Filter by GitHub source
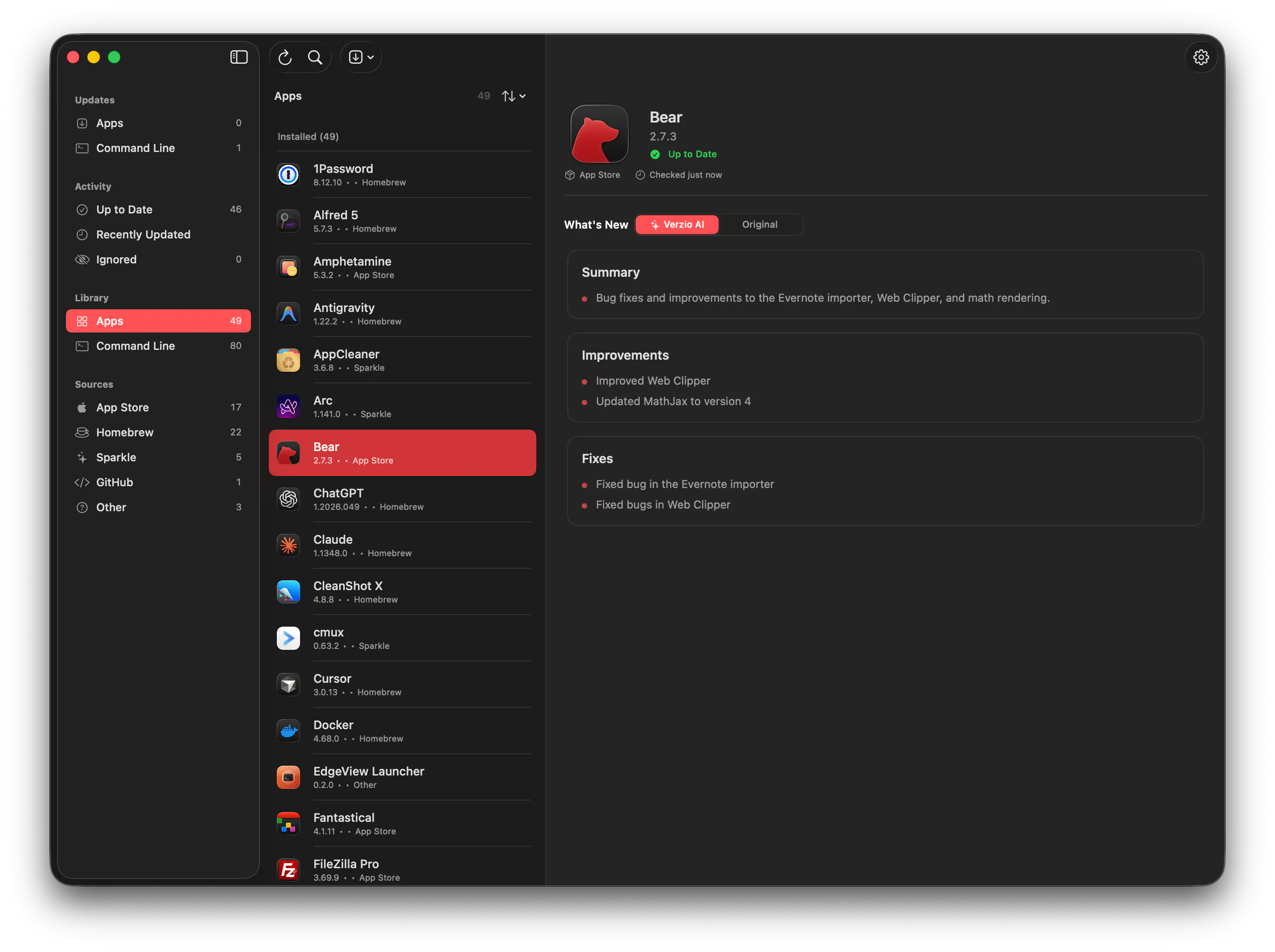The height and width of the screenshot is (952, 1275). 158,482
